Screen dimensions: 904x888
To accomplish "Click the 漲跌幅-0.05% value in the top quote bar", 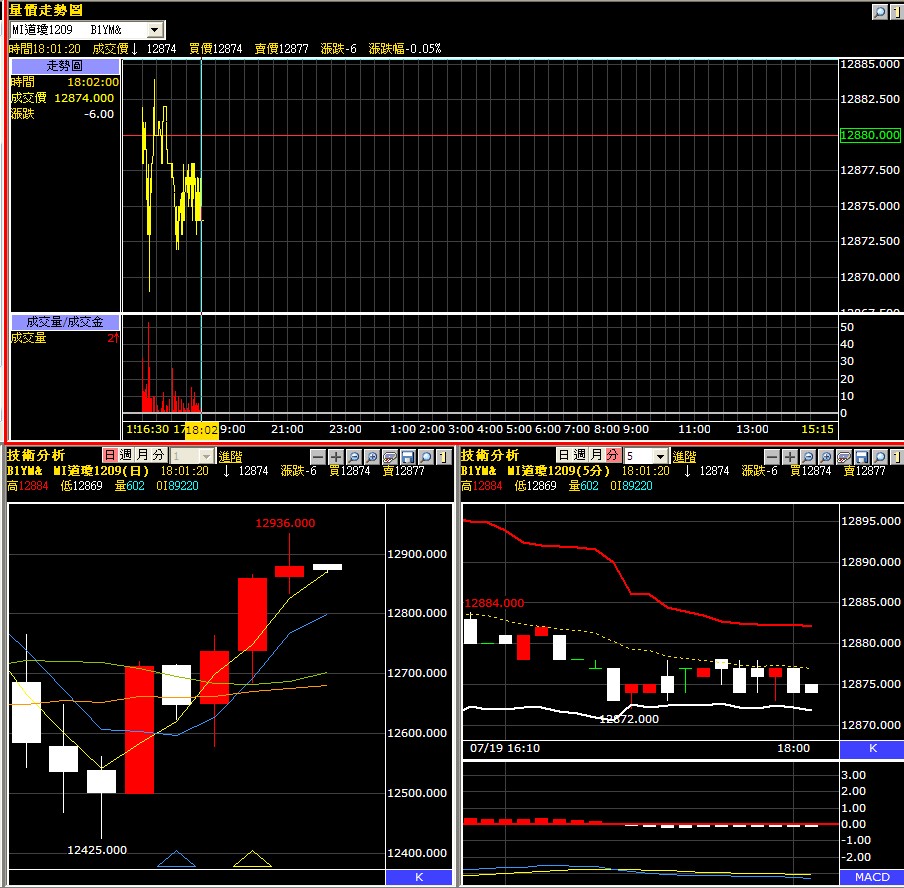I will 405,48.
